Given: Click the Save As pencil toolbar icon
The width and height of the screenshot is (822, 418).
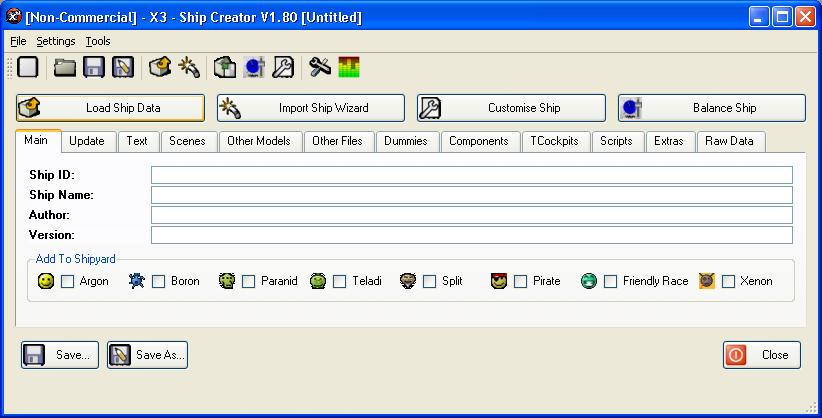Looking at the screenshot, I should (123, 68).
